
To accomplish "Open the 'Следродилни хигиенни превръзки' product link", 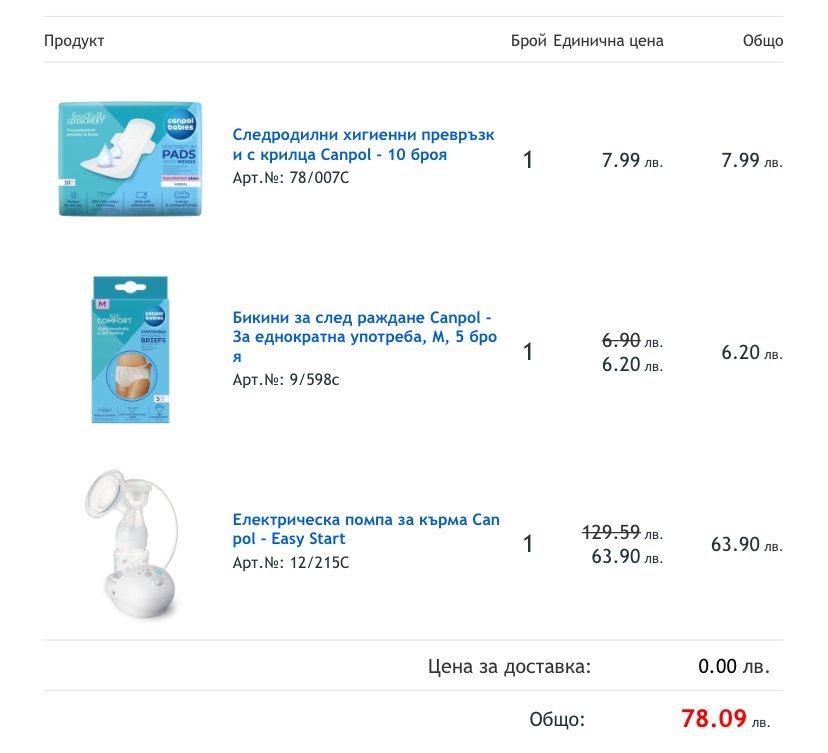I will (363, 145).
